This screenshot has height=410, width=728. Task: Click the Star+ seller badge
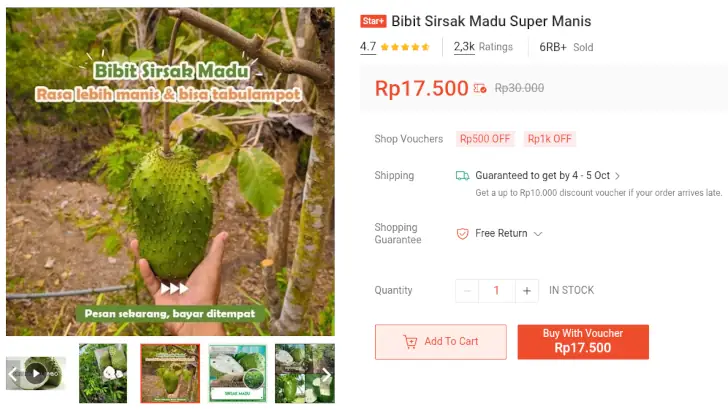click(x=373, y=22)
